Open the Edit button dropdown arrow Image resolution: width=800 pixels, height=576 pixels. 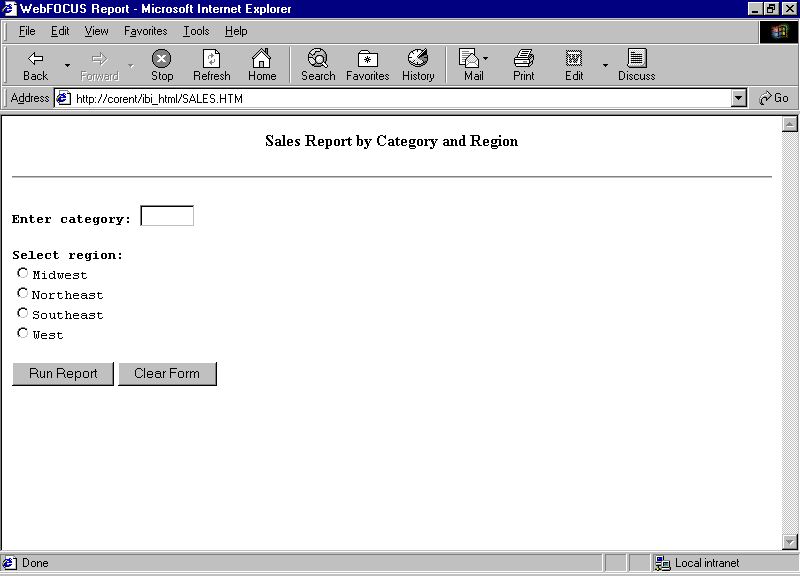(605, 65)
